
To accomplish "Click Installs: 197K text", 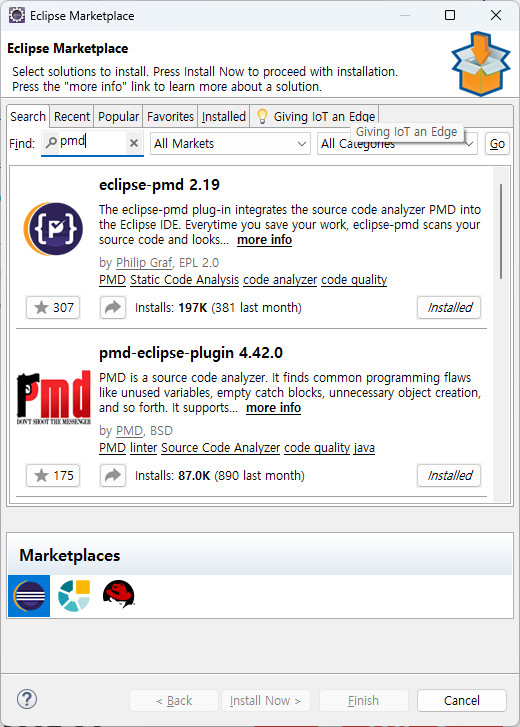I will 171,307.
